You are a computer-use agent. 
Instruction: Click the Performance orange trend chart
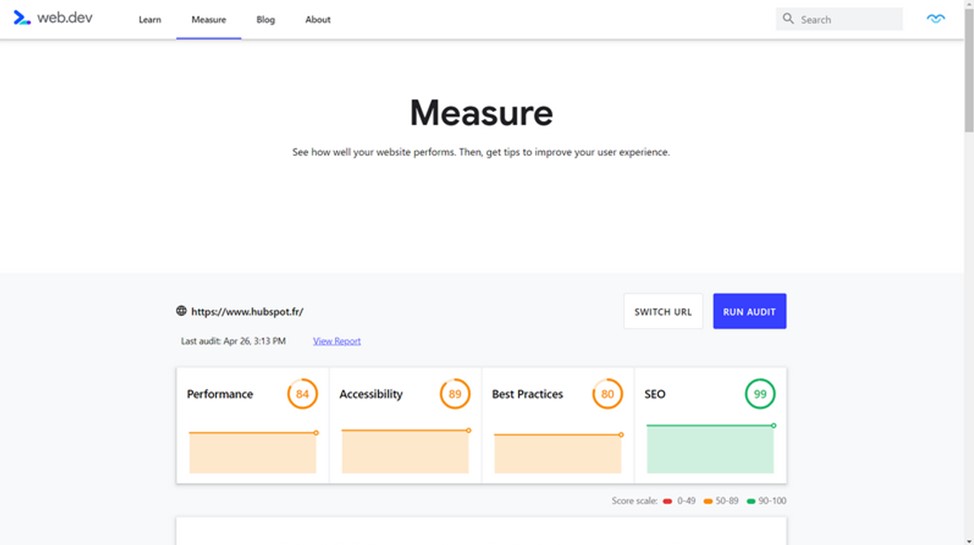pos(252,453)
